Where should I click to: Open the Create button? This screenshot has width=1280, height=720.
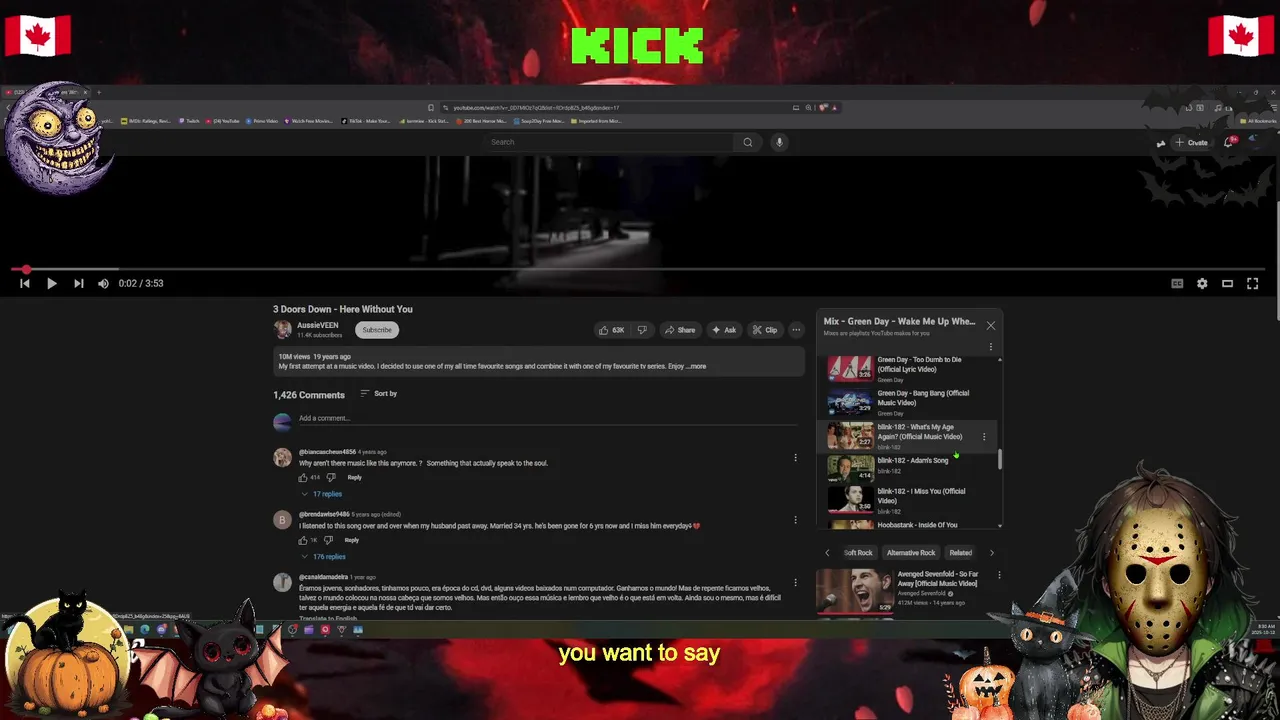[1191, 143]
